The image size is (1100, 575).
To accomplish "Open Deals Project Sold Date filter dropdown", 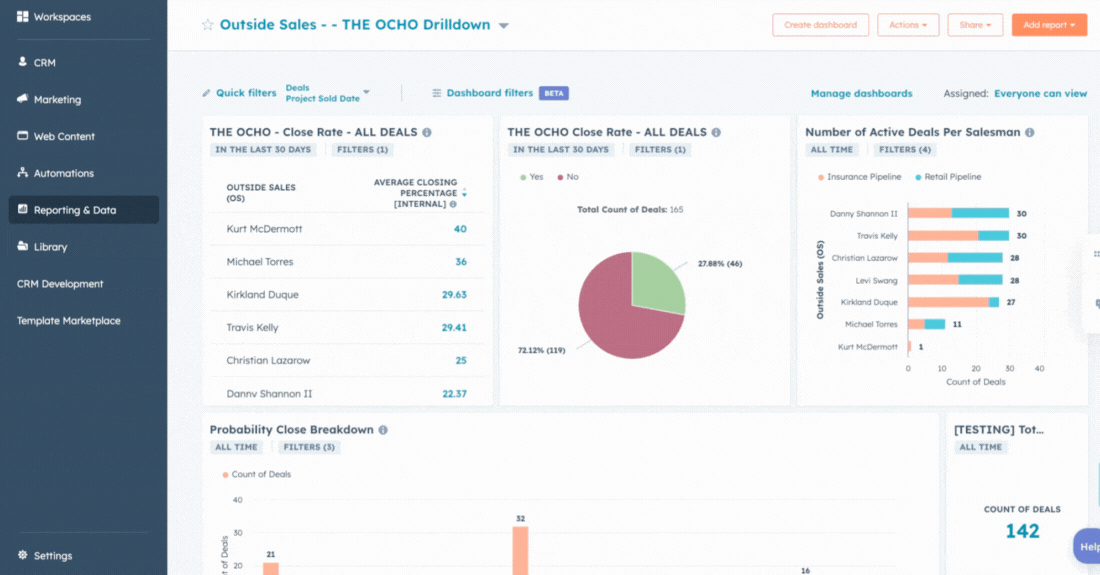I will (327, 93).
